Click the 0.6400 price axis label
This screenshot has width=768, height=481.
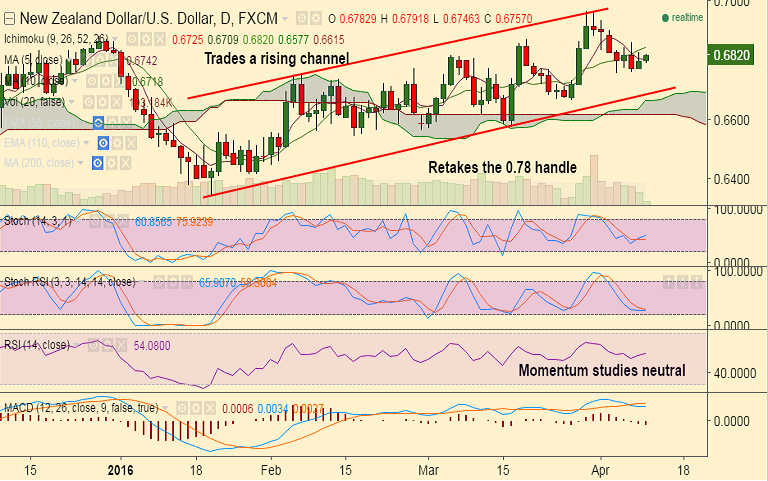pos(731,179)
